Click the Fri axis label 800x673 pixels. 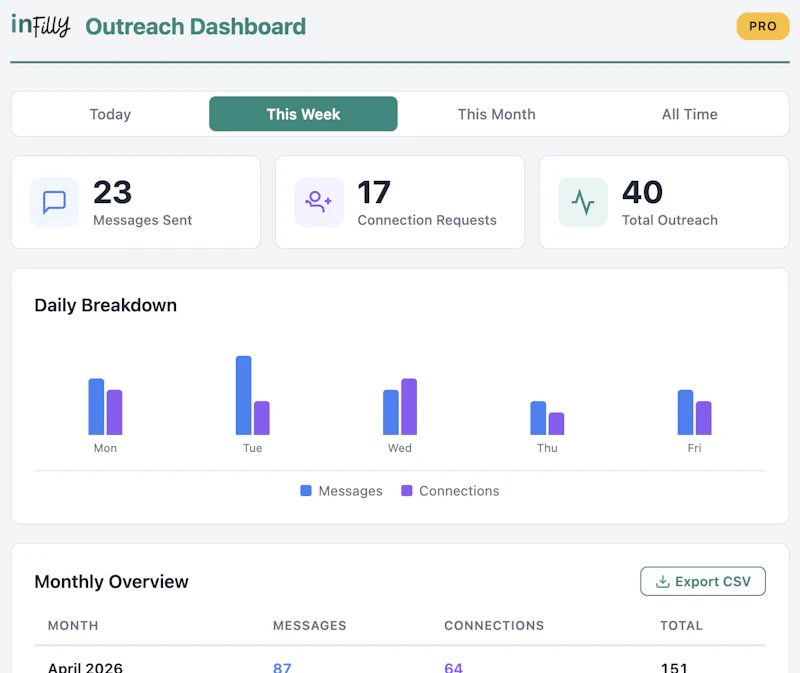point(694,448)
